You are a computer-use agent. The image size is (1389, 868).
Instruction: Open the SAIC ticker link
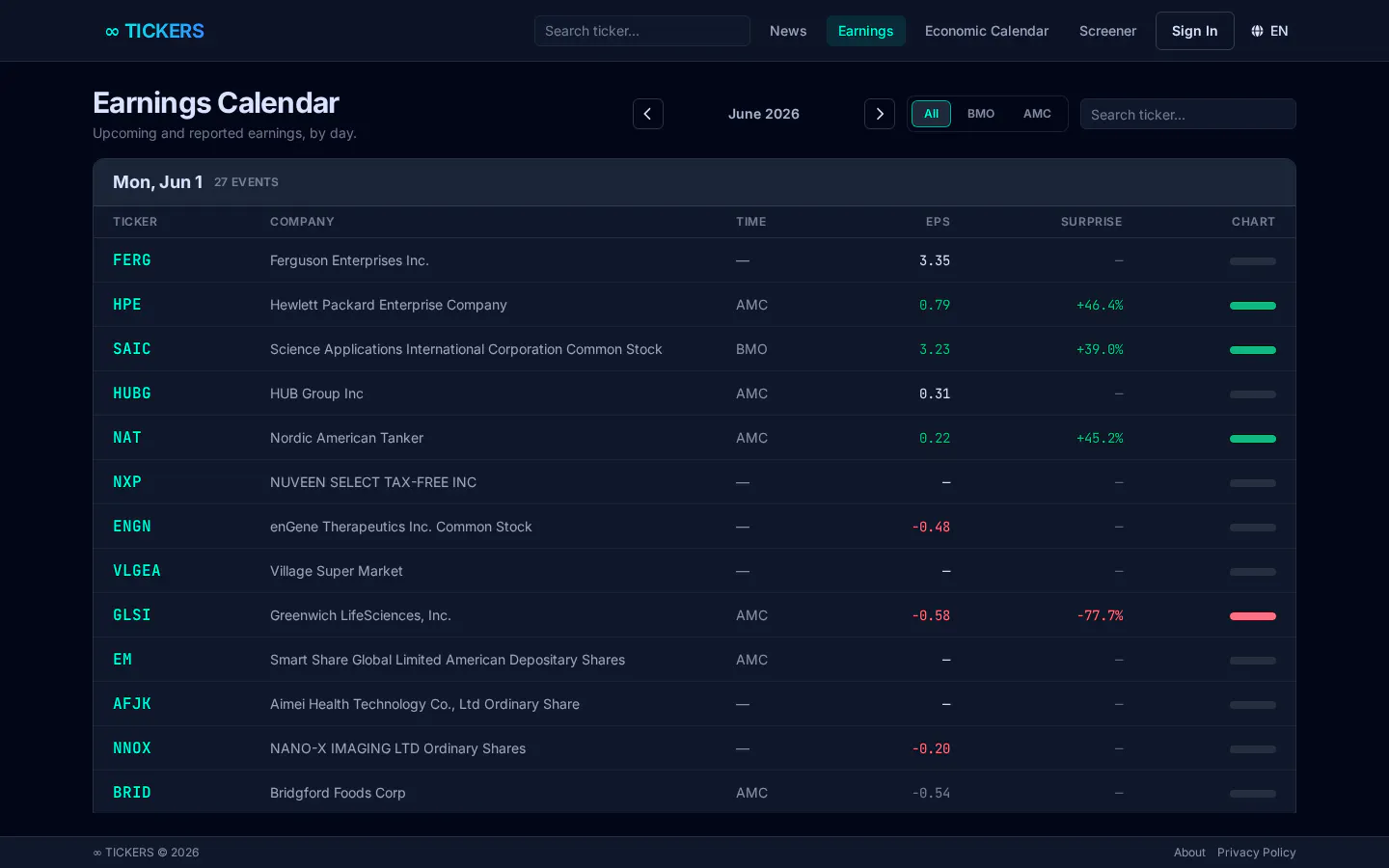click(x=132, y=349)
